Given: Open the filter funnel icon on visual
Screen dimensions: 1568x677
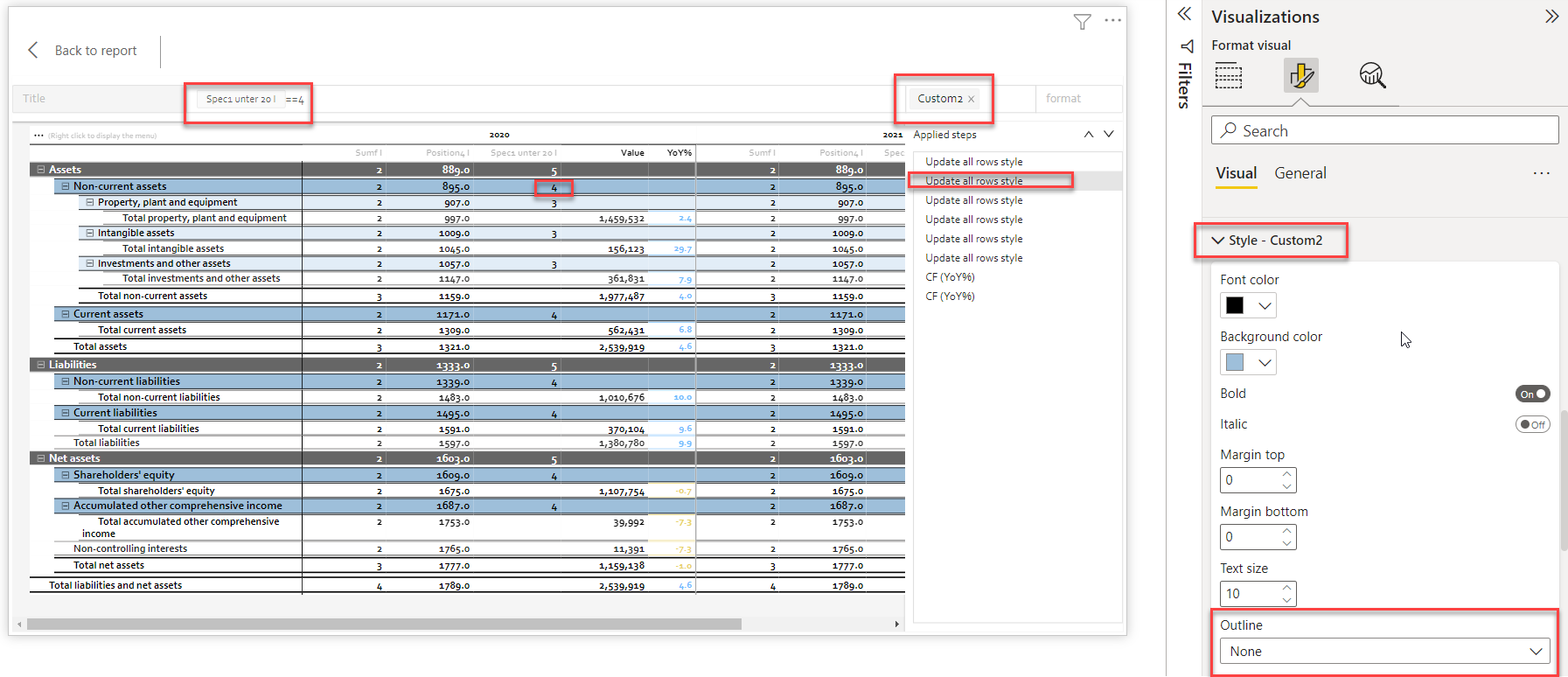Looking at the screenshot, I should click(x=1083, y=22).
